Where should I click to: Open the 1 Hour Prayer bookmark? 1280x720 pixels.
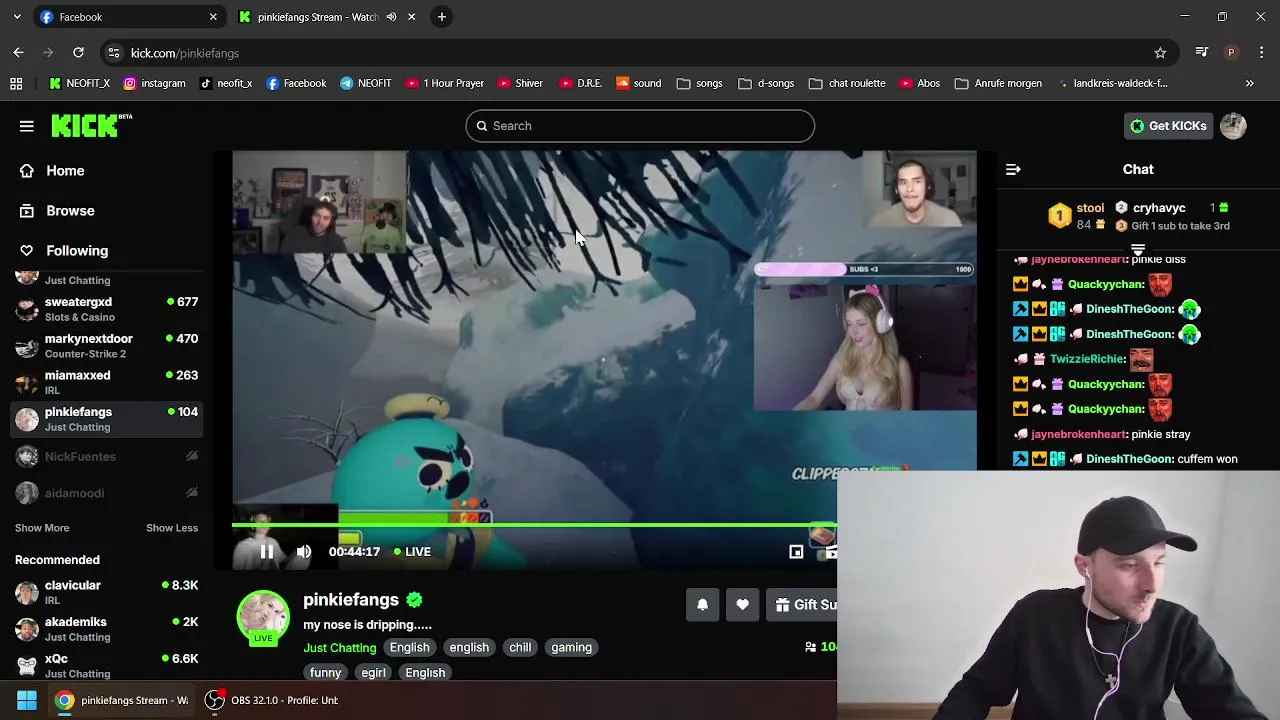point(445,84)
